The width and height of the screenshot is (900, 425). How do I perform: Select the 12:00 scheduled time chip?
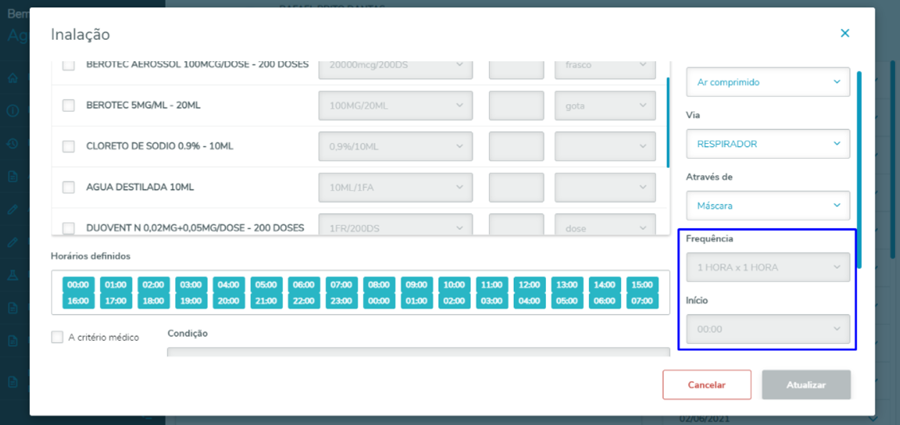(529, 285)
